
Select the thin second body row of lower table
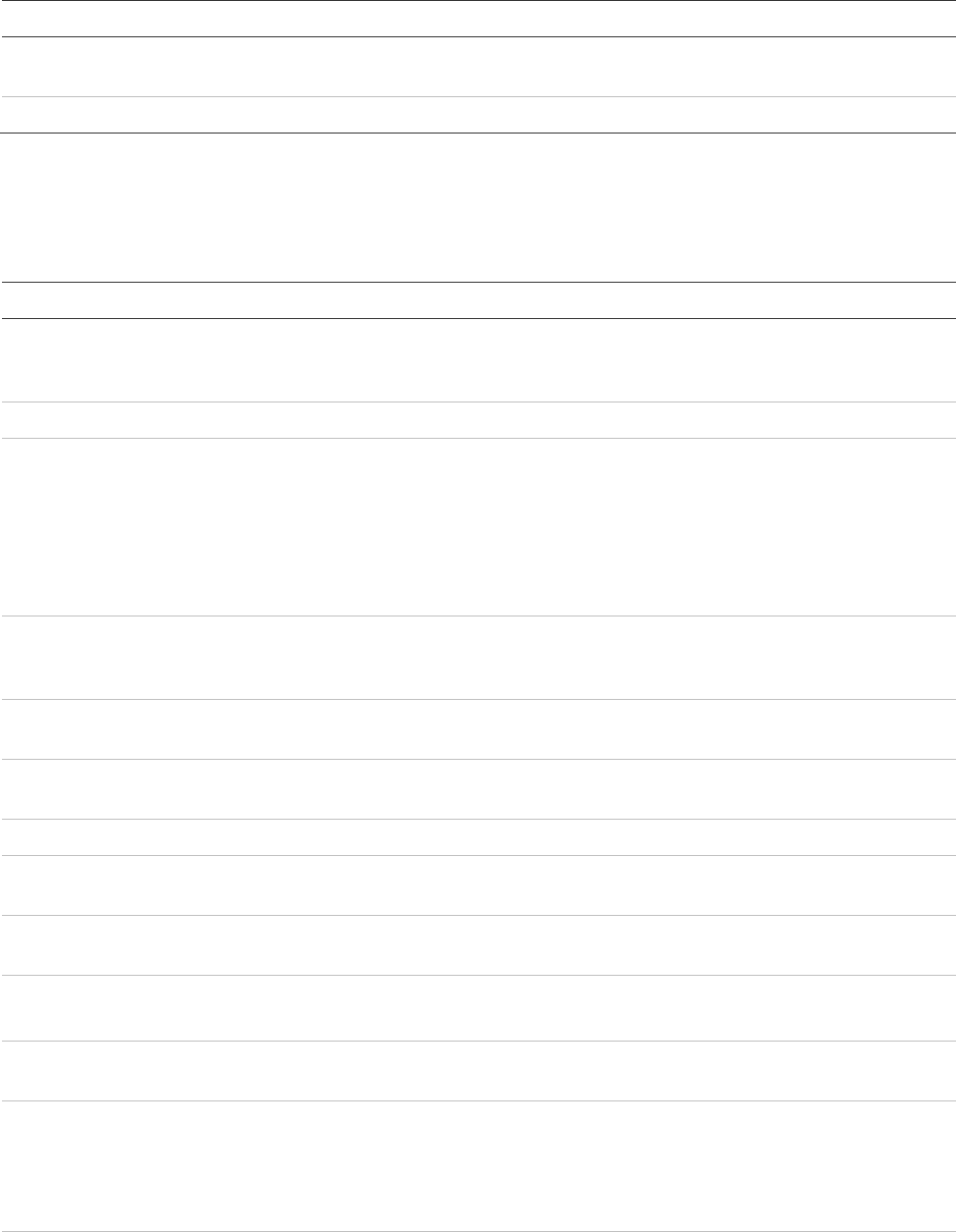pyautogui.click(x=478, y=420)
